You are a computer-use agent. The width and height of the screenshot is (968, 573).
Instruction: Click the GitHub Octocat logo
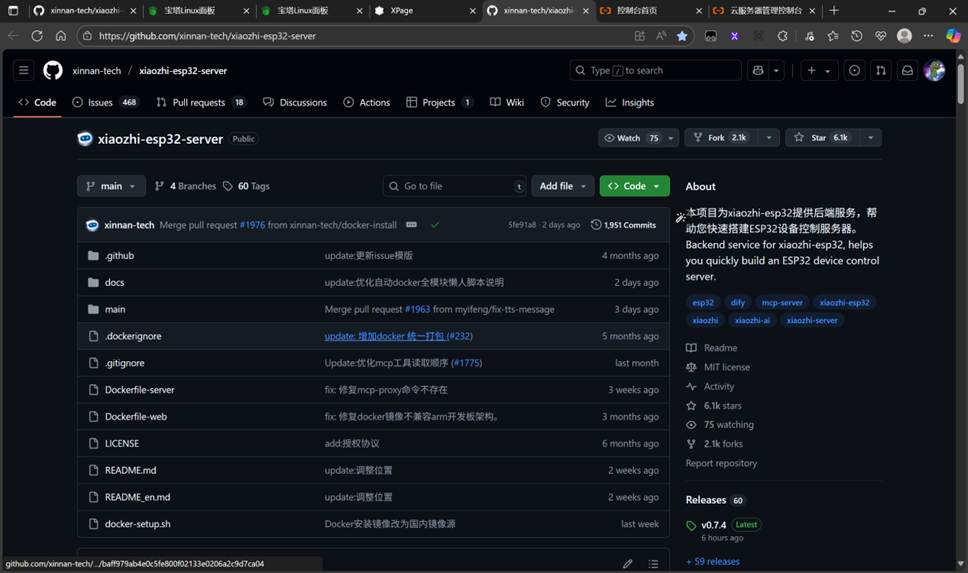click(x=52, y=71)
